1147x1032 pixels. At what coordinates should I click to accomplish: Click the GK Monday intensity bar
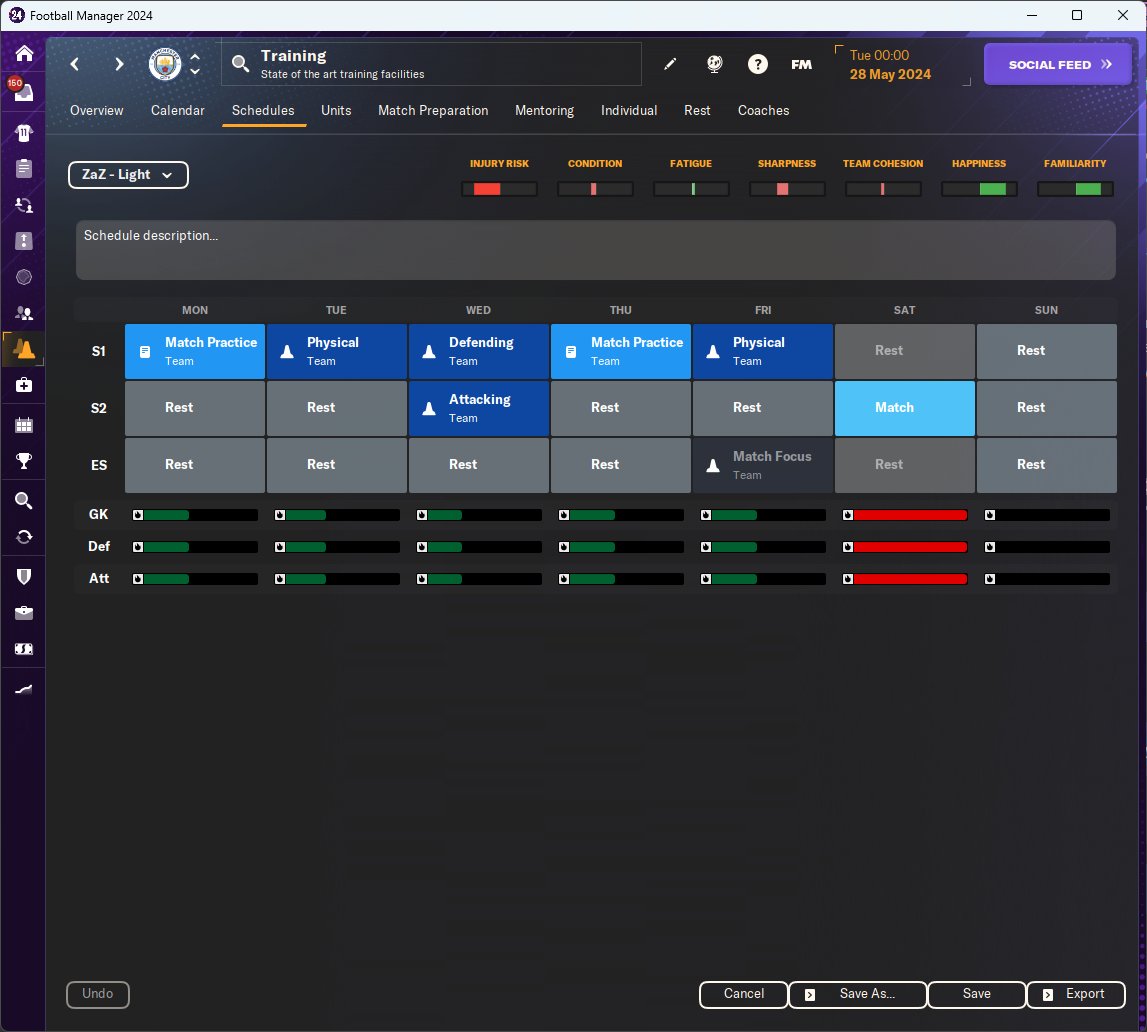[x=201, y=515]
